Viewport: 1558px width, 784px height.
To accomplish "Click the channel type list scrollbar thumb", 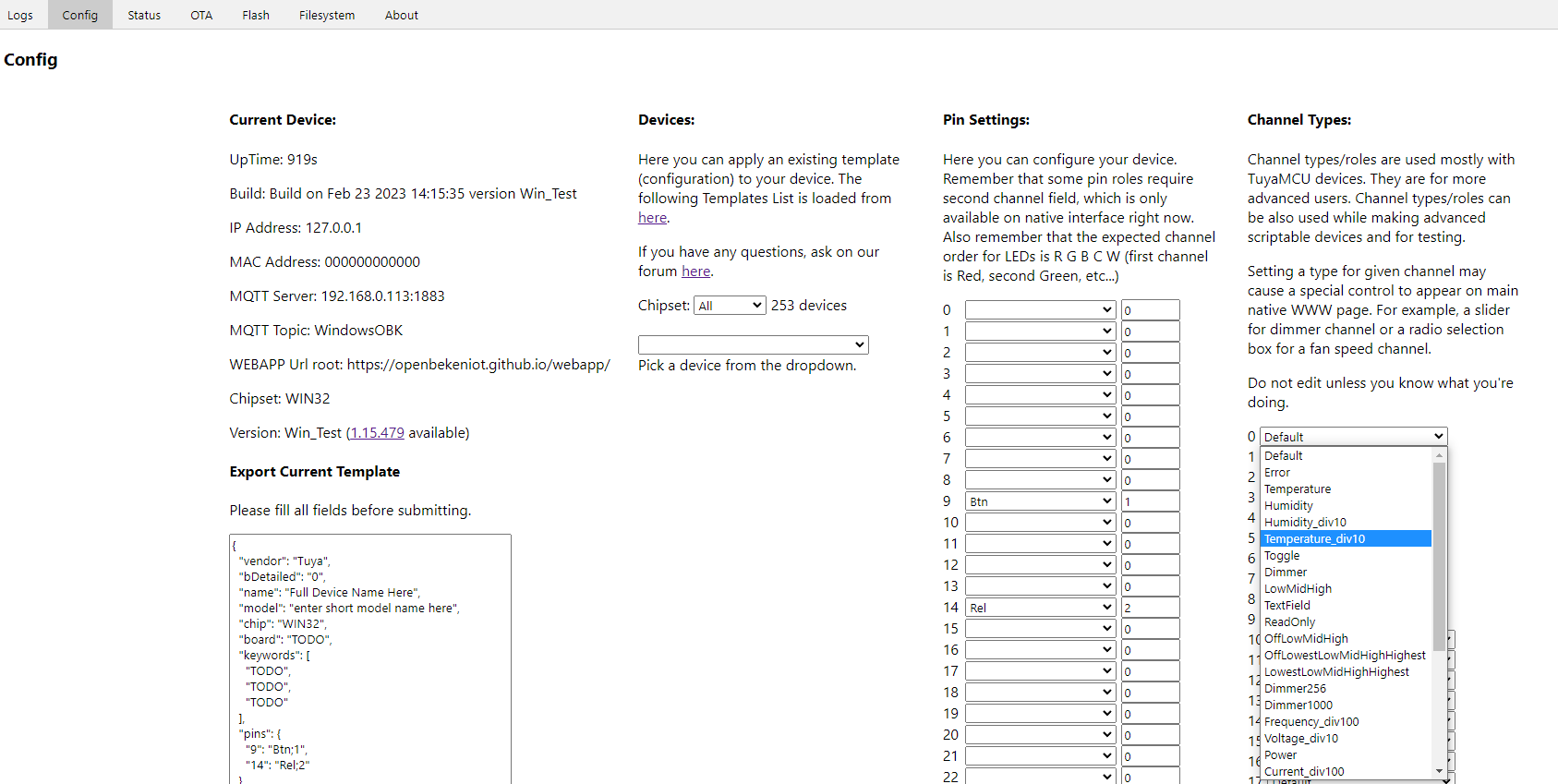I will (x=1439, y=557).
